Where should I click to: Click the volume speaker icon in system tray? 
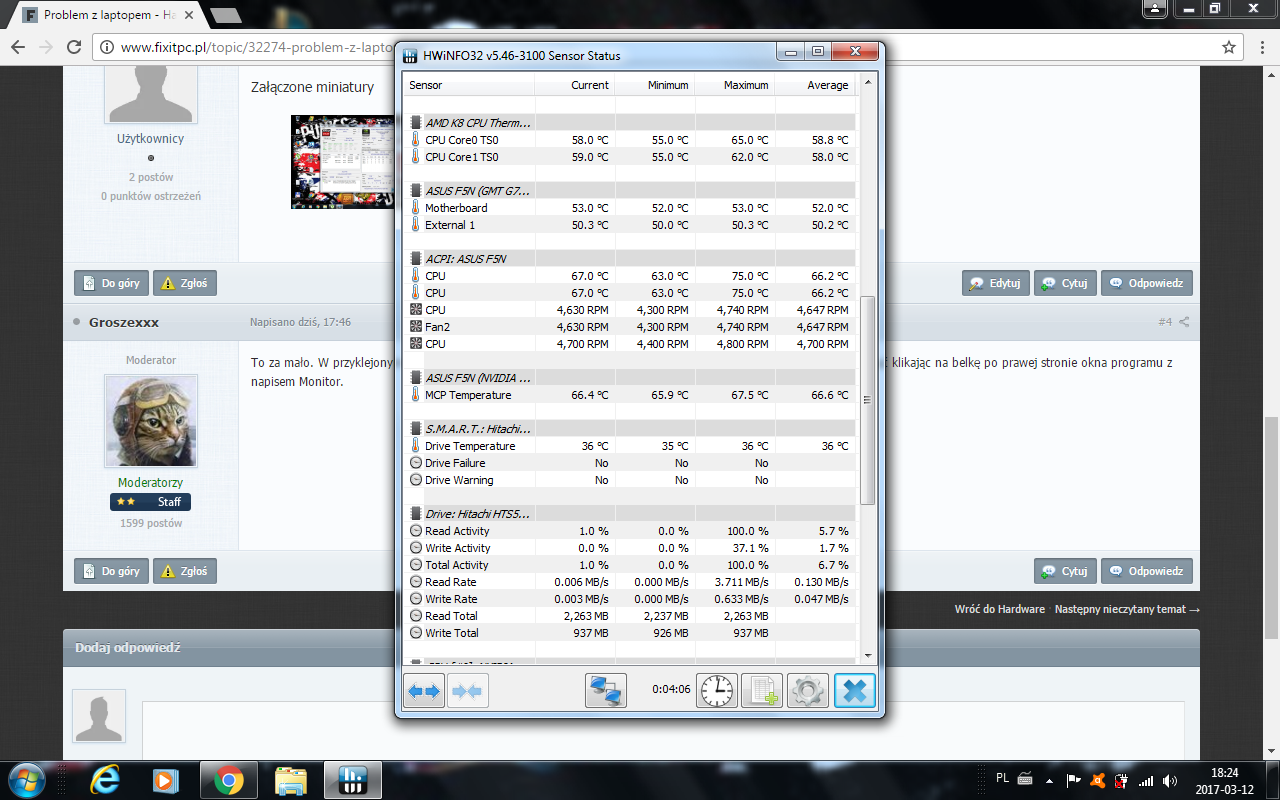[x=1170, y=780]
